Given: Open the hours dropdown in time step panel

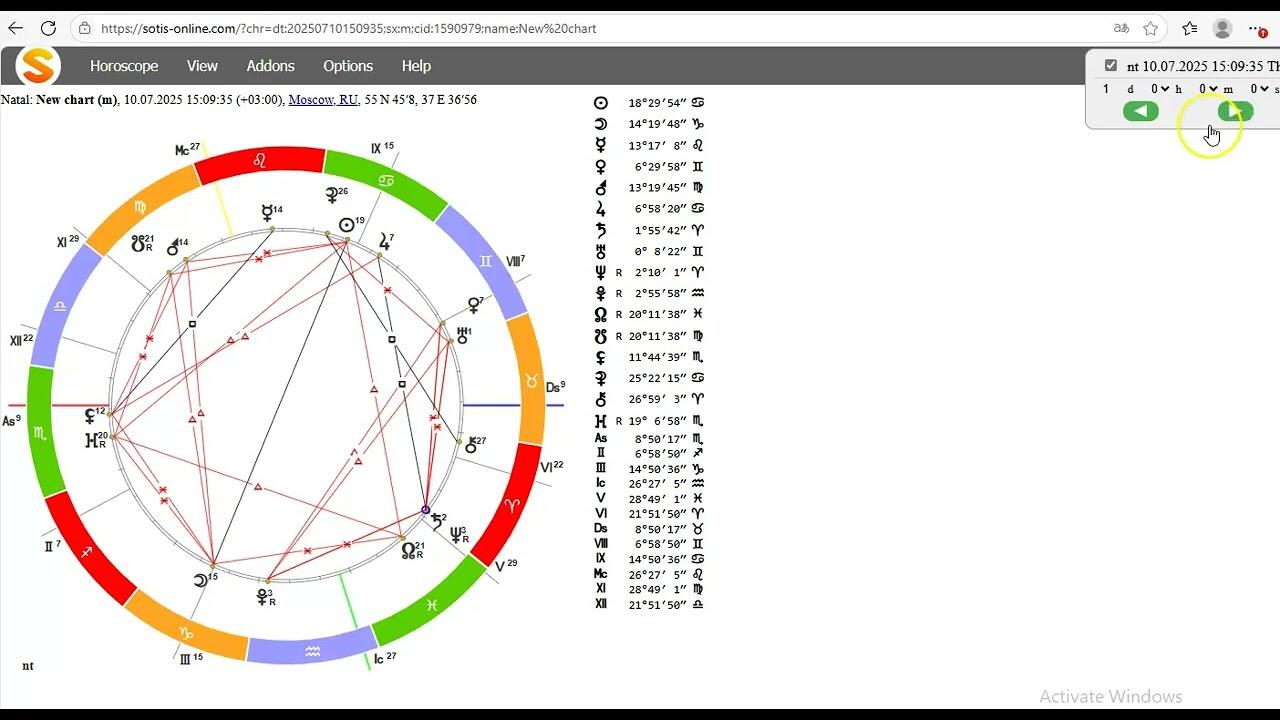Looking at the screenshot, I should click(x=1159, y=89).
